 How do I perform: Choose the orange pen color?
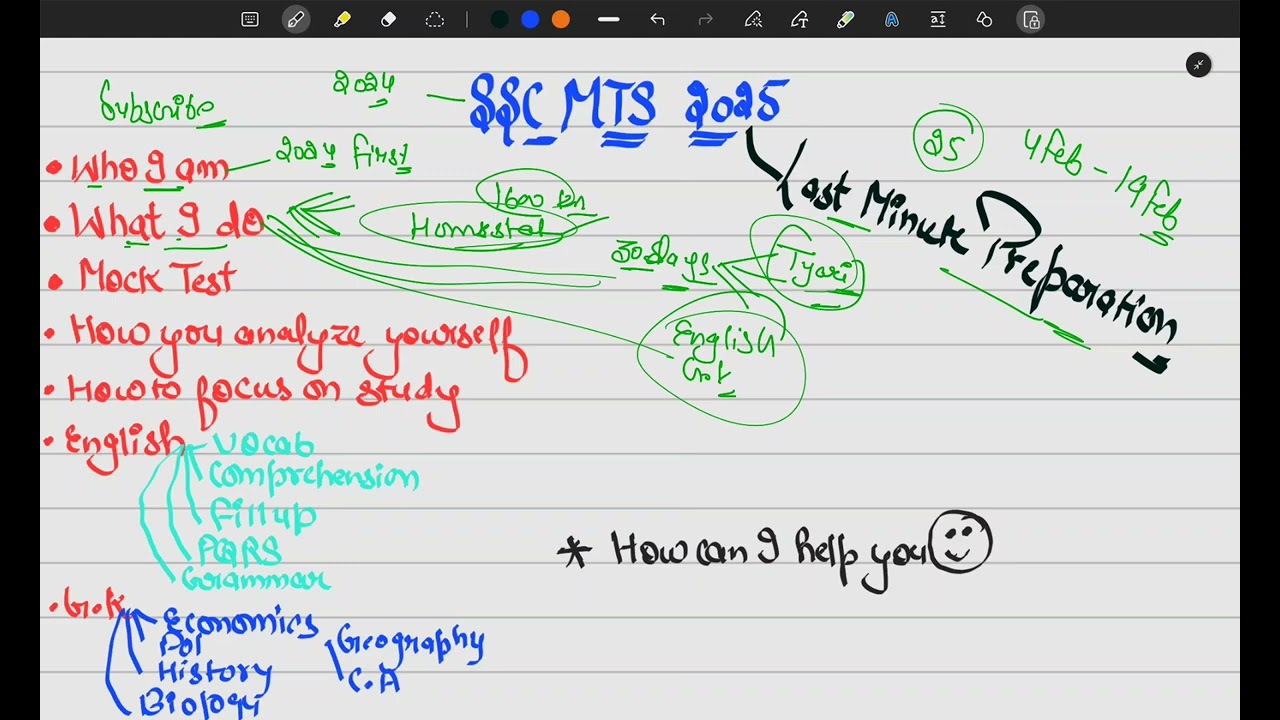click(x=561, y=19)
